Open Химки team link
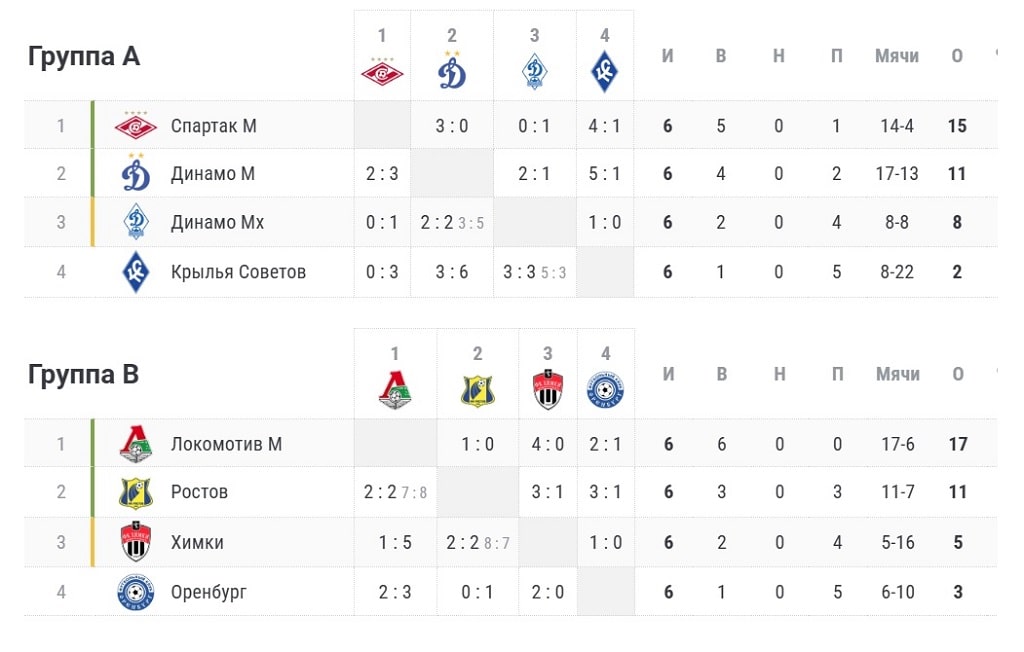Viewport: 1024px width, 652px height. [x=197, y=542]
